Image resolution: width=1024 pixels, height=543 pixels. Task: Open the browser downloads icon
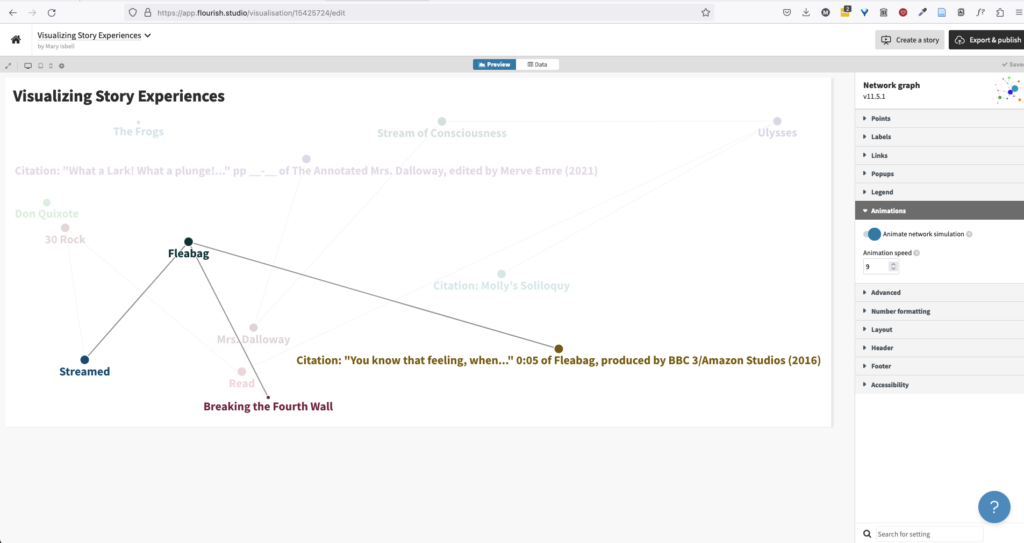pos(806,12)
